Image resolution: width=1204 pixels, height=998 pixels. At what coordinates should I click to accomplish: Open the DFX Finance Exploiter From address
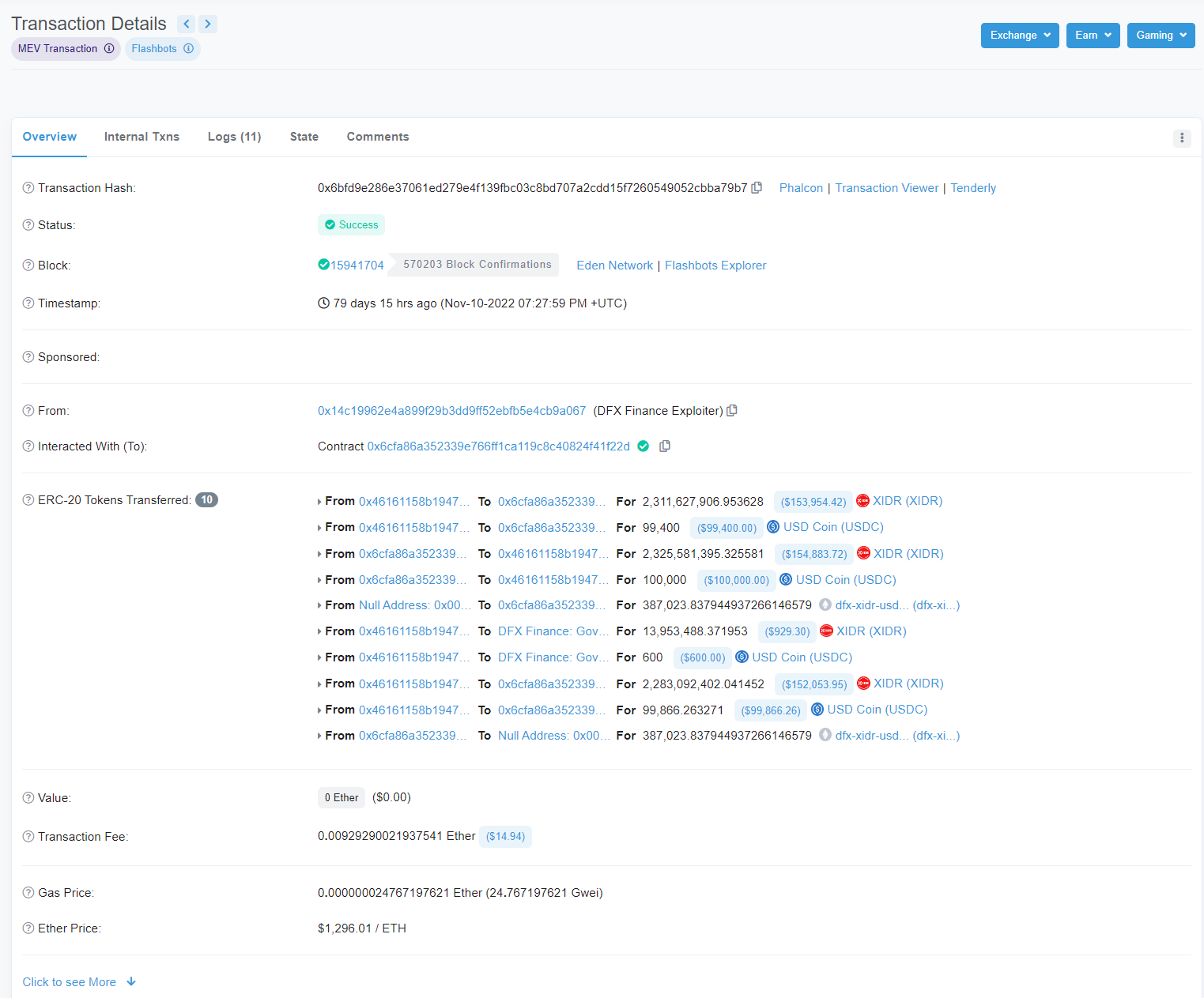(452, 411)
